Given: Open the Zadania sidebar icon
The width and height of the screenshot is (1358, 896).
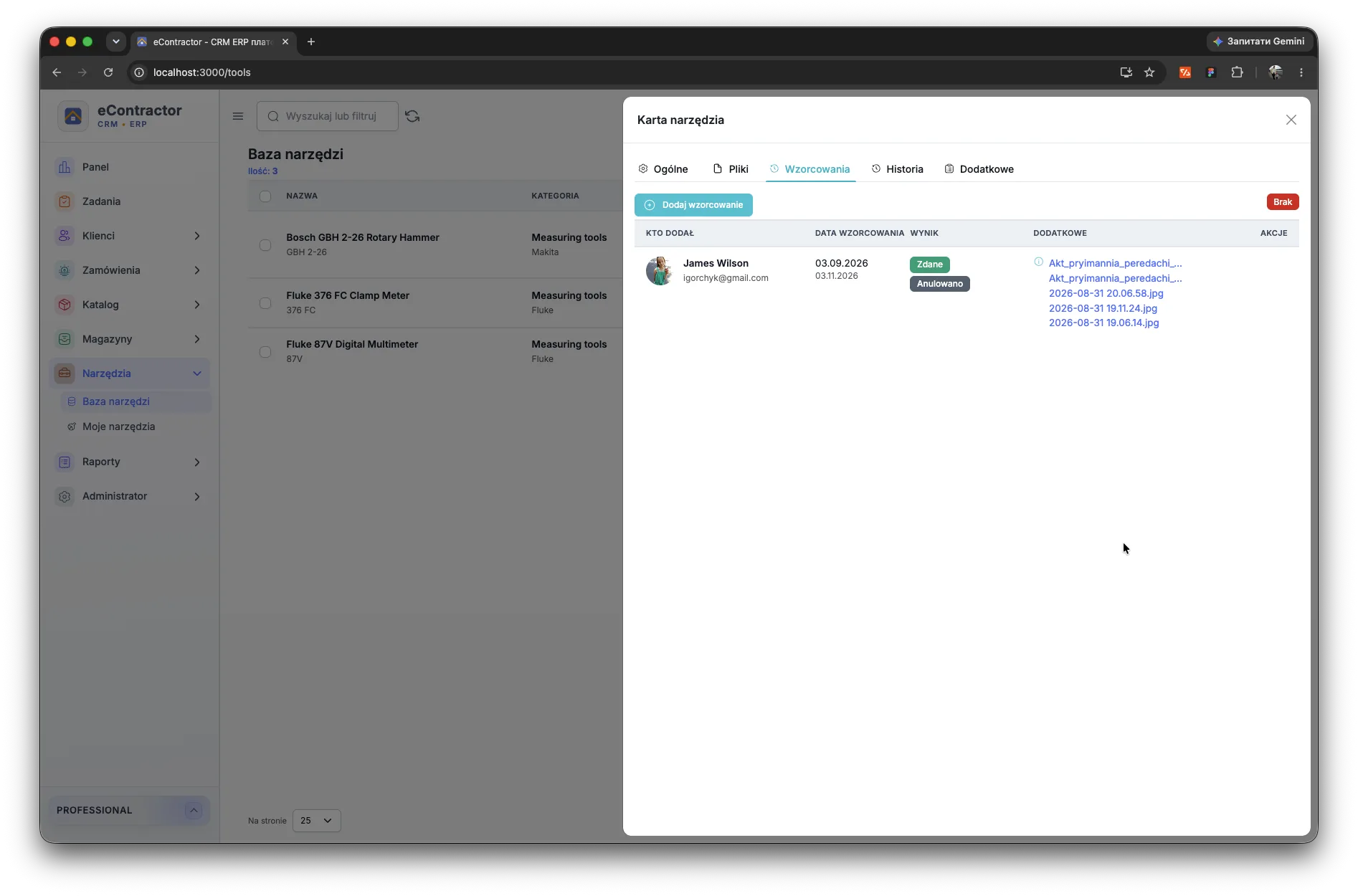Looking at the screenshot, I should (65, 201).
